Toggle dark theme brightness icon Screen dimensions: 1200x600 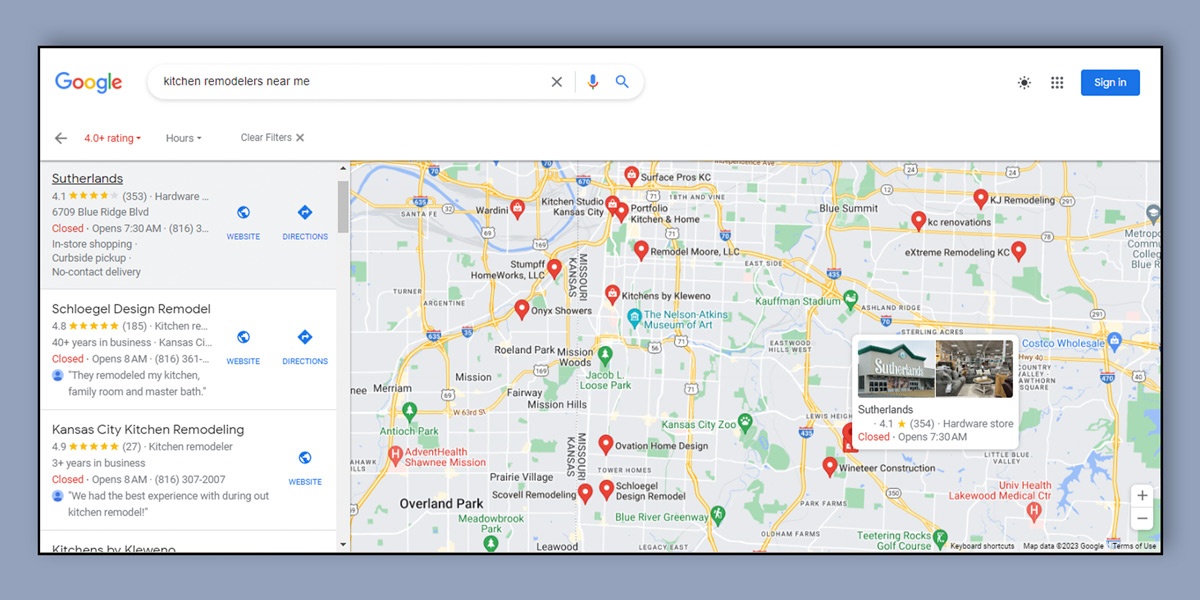click(x=1024, y=83)
